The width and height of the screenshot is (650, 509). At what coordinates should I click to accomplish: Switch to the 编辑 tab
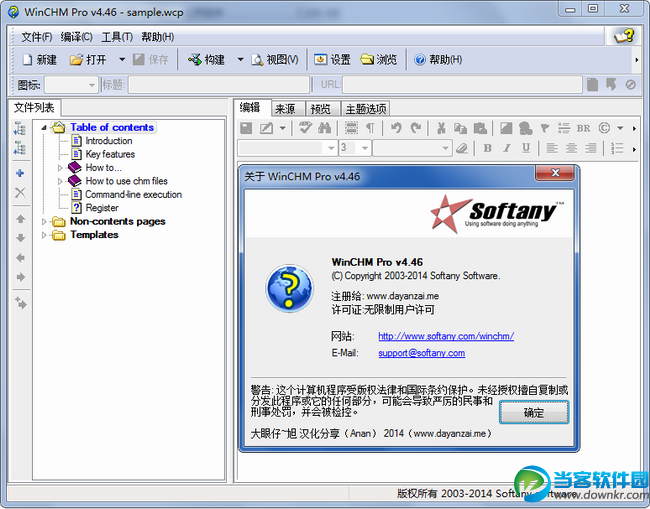[x=250, y=108]
